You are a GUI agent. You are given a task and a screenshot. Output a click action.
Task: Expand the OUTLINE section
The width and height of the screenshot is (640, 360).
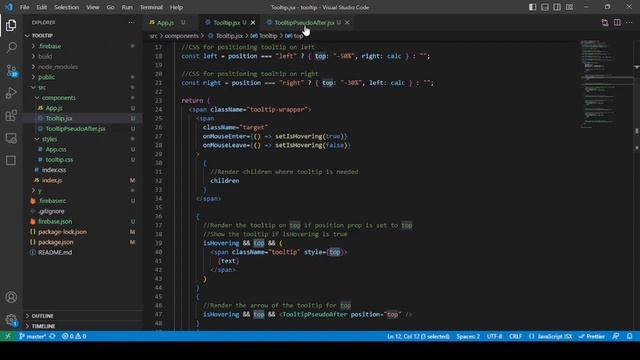[42, 316]
